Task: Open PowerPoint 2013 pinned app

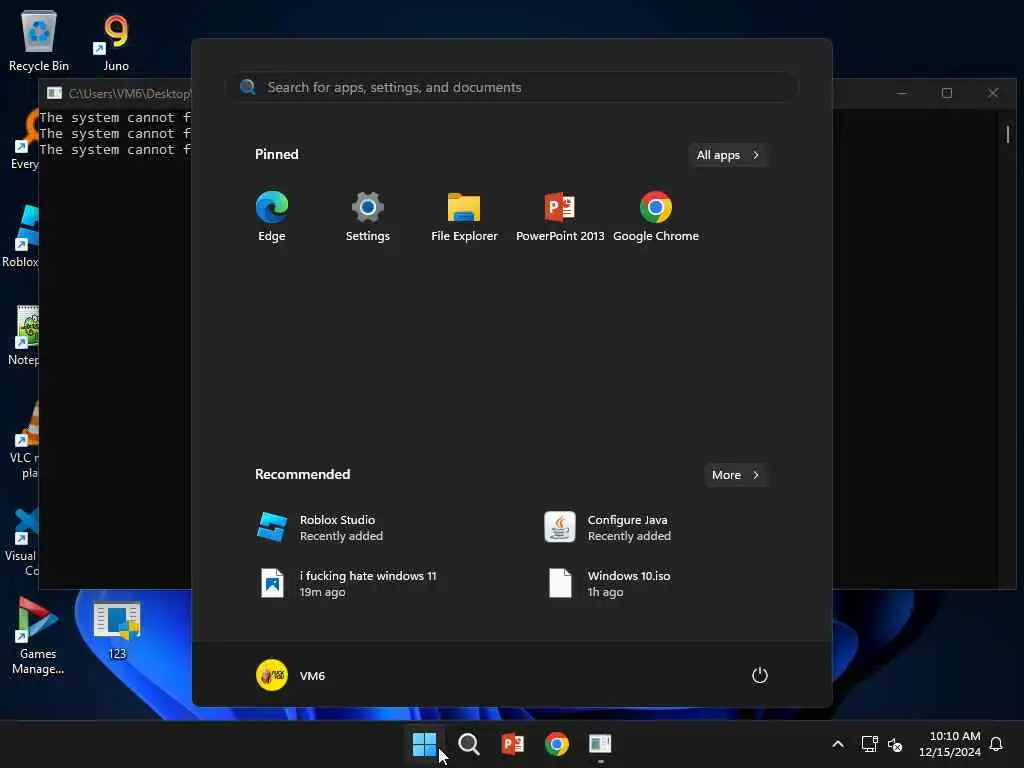Action: pos(560,216)
